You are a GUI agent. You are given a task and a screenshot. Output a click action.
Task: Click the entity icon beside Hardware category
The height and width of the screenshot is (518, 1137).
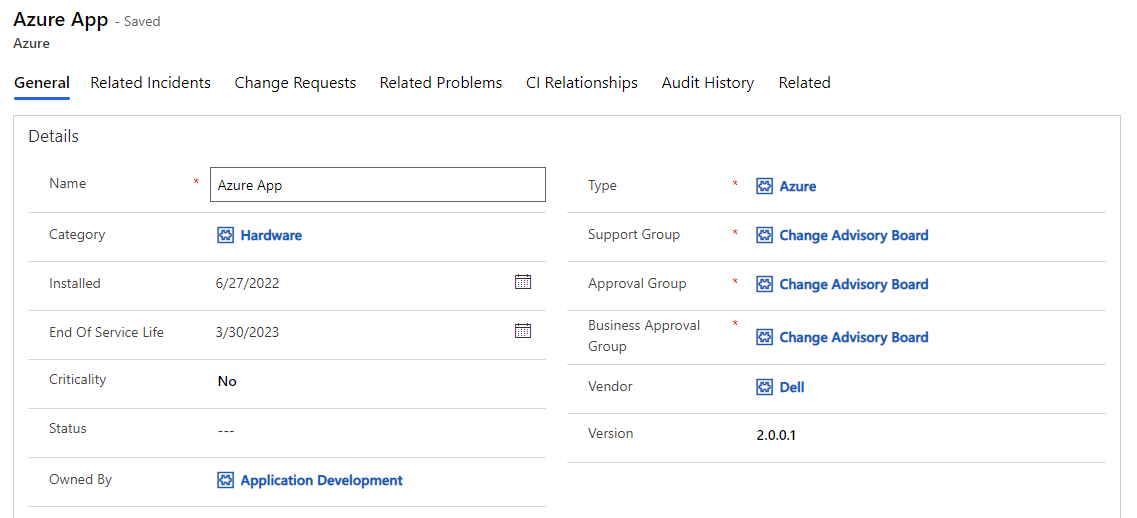point(226,235)
